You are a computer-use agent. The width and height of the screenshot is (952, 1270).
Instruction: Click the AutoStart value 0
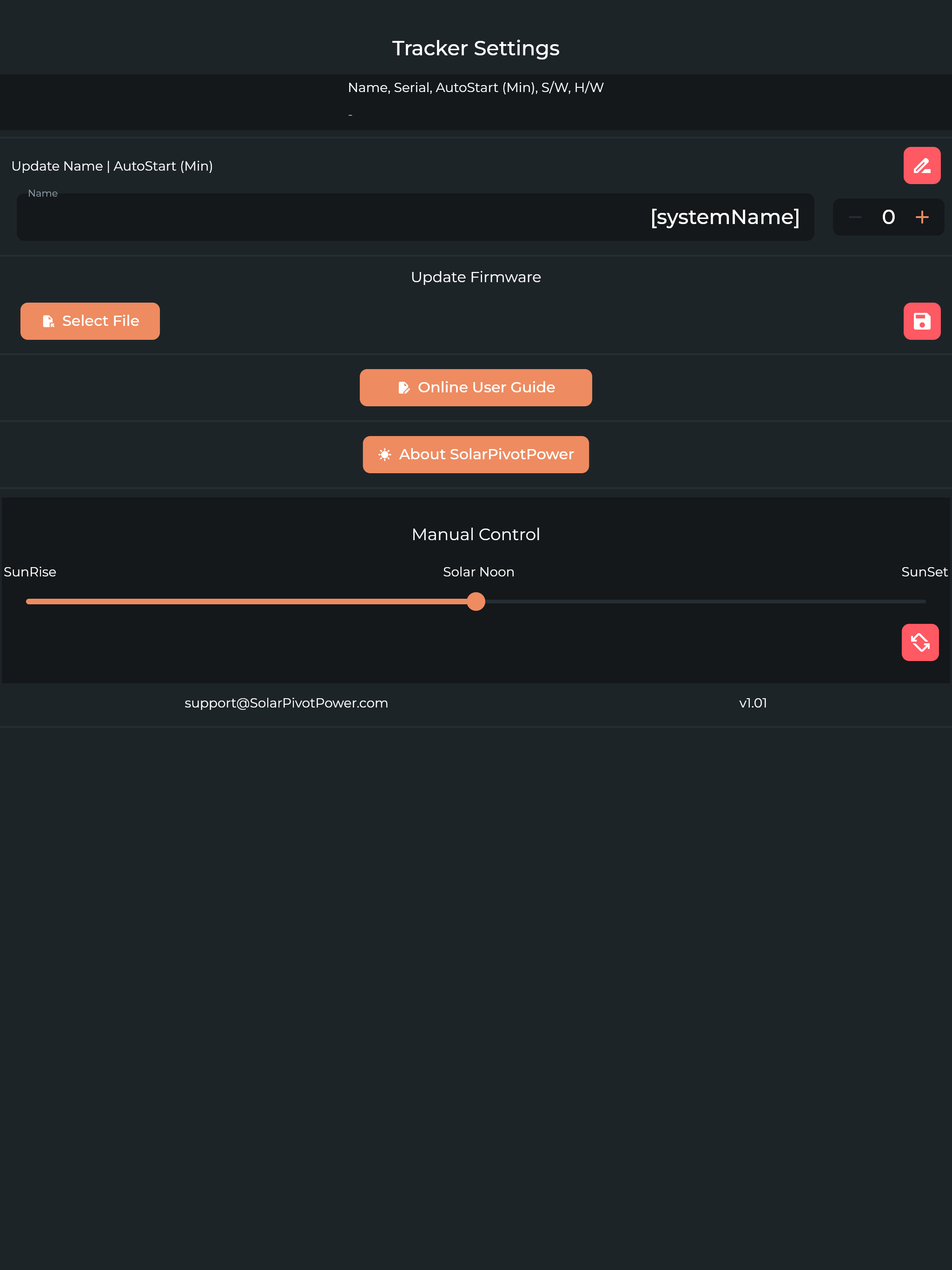pyautogui.click(x=888, y=217)
